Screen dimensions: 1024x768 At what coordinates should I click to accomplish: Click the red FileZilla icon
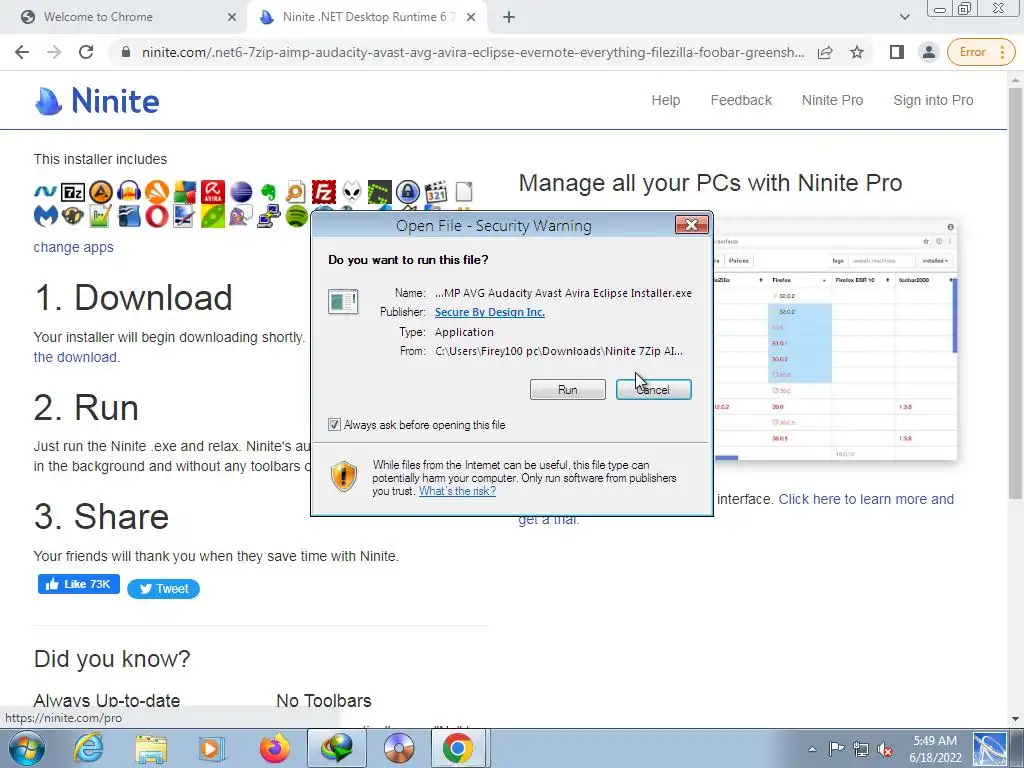pos(324,192)
